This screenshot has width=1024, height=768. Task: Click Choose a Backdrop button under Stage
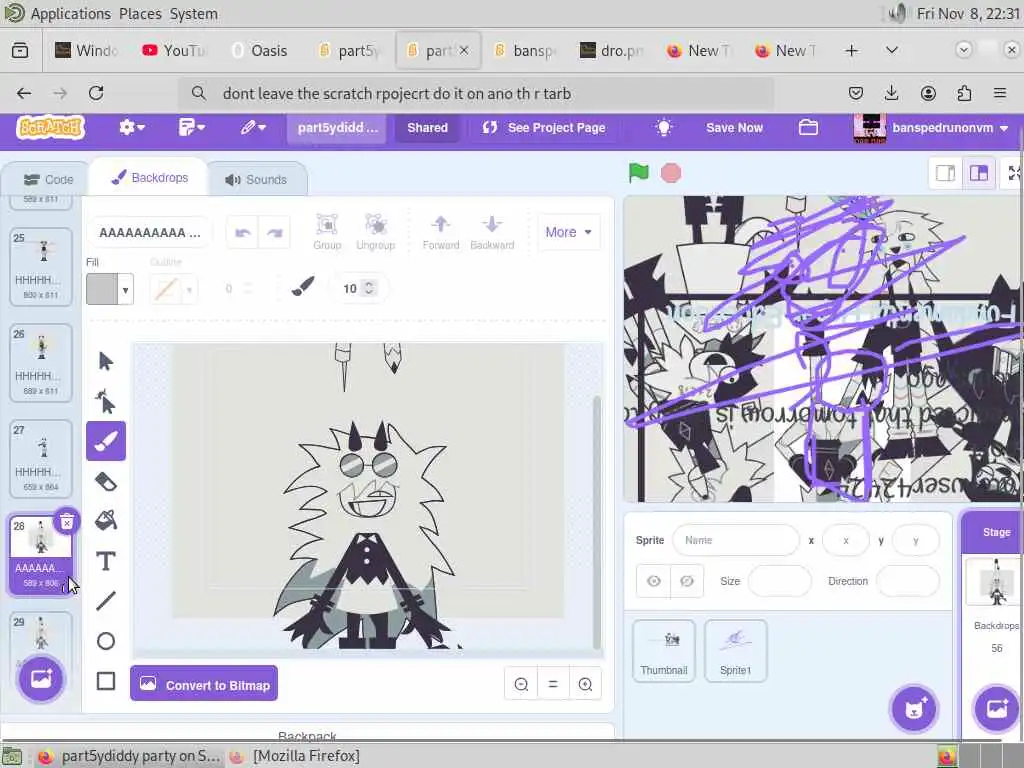[x=997, y=709]
